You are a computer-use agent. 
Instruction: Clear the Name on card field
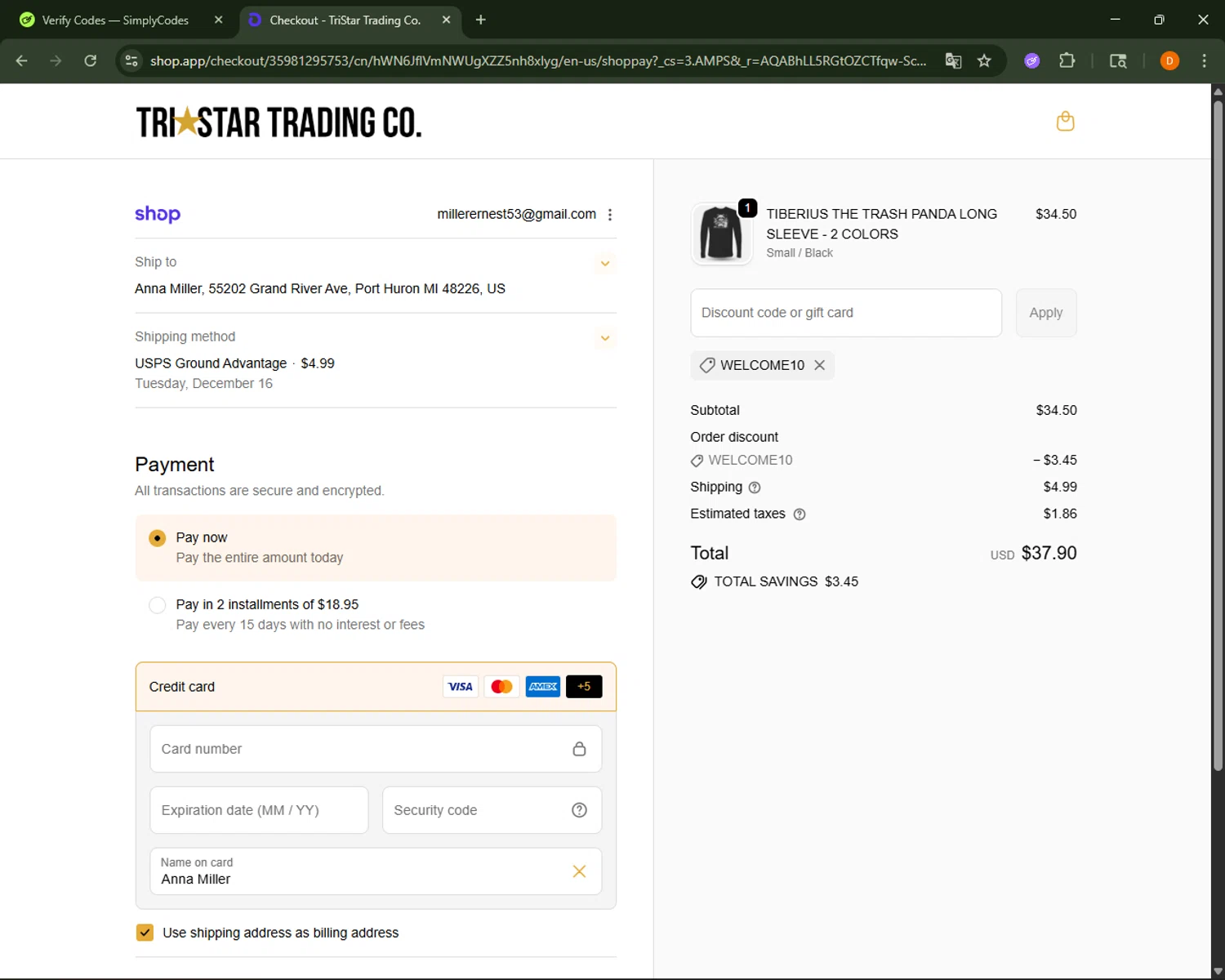pyautogui.click(x=579, y=871)
